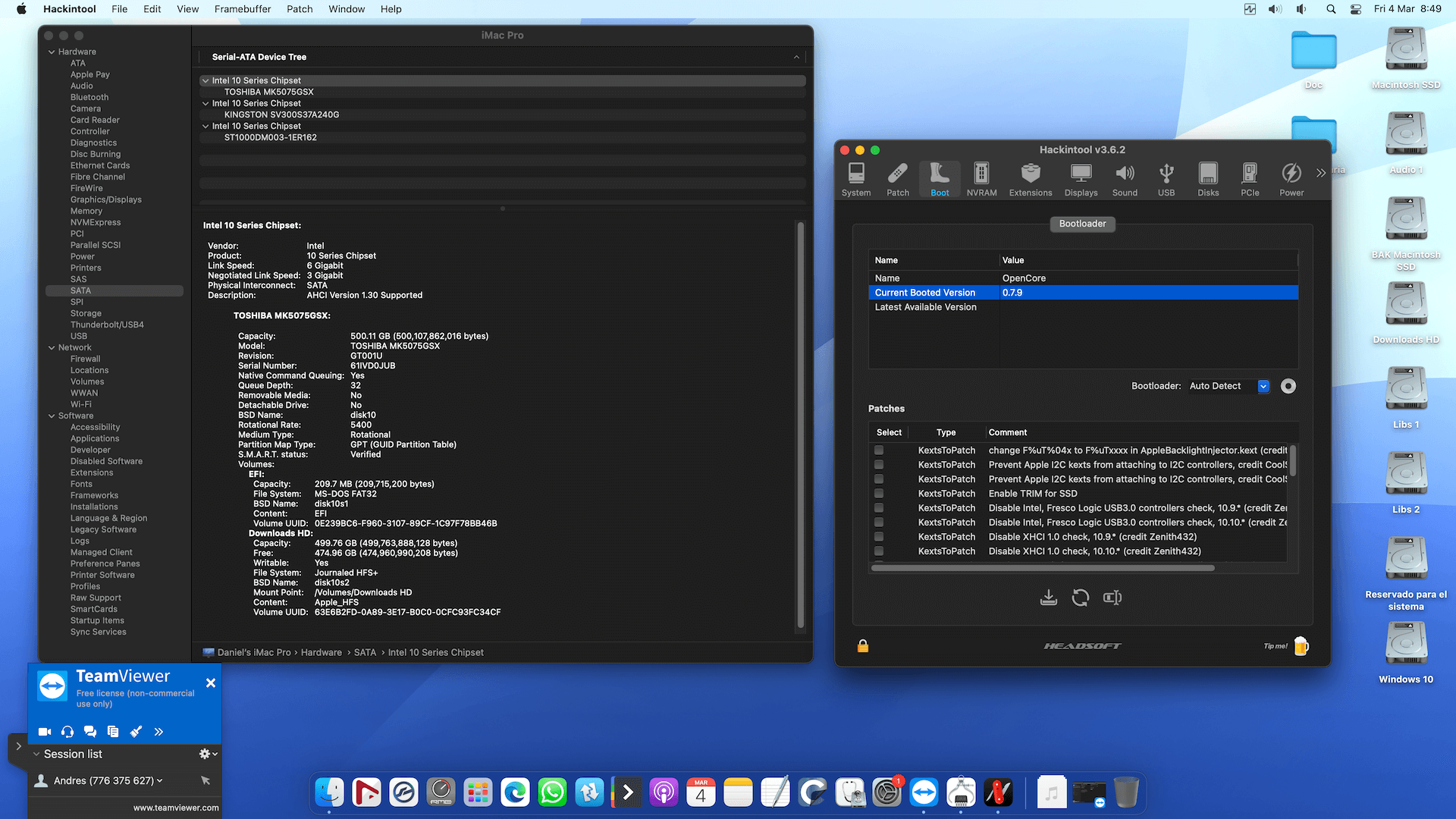
Task: Click the round target button beside Bootloader selector
Action: (1288, 386)
